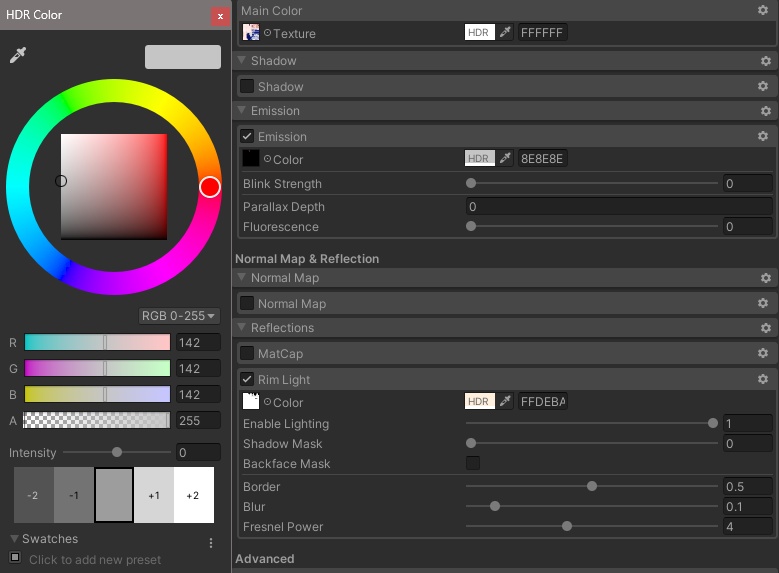Open gear menu on Shadow checkbox row
The image size is (779, 573).
point(763,86)
